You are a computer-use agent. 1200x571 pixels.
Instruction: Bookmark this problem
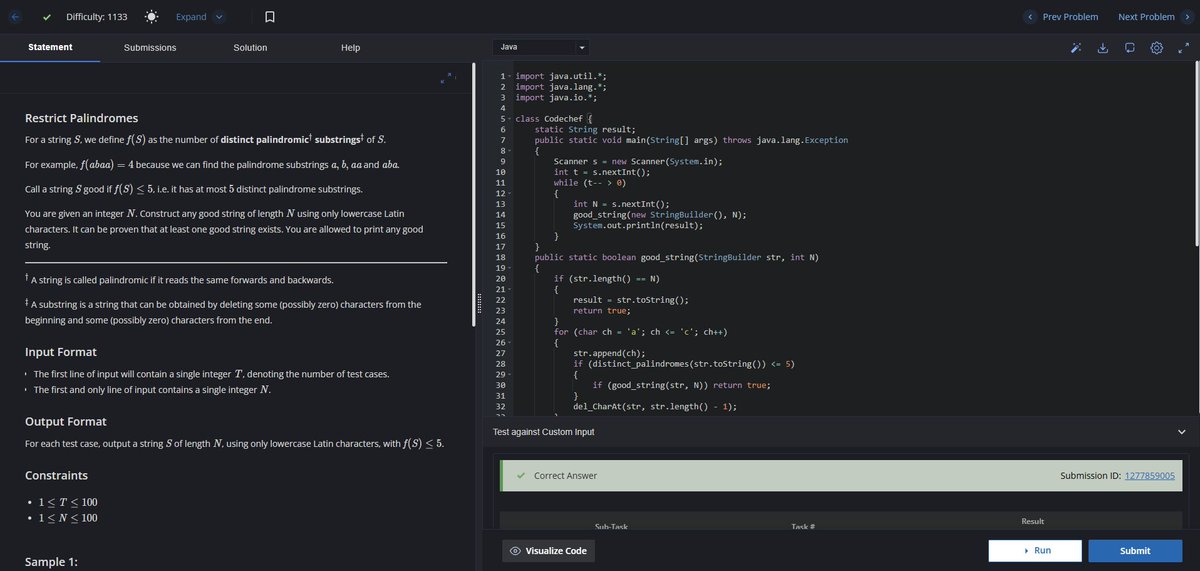271,17
